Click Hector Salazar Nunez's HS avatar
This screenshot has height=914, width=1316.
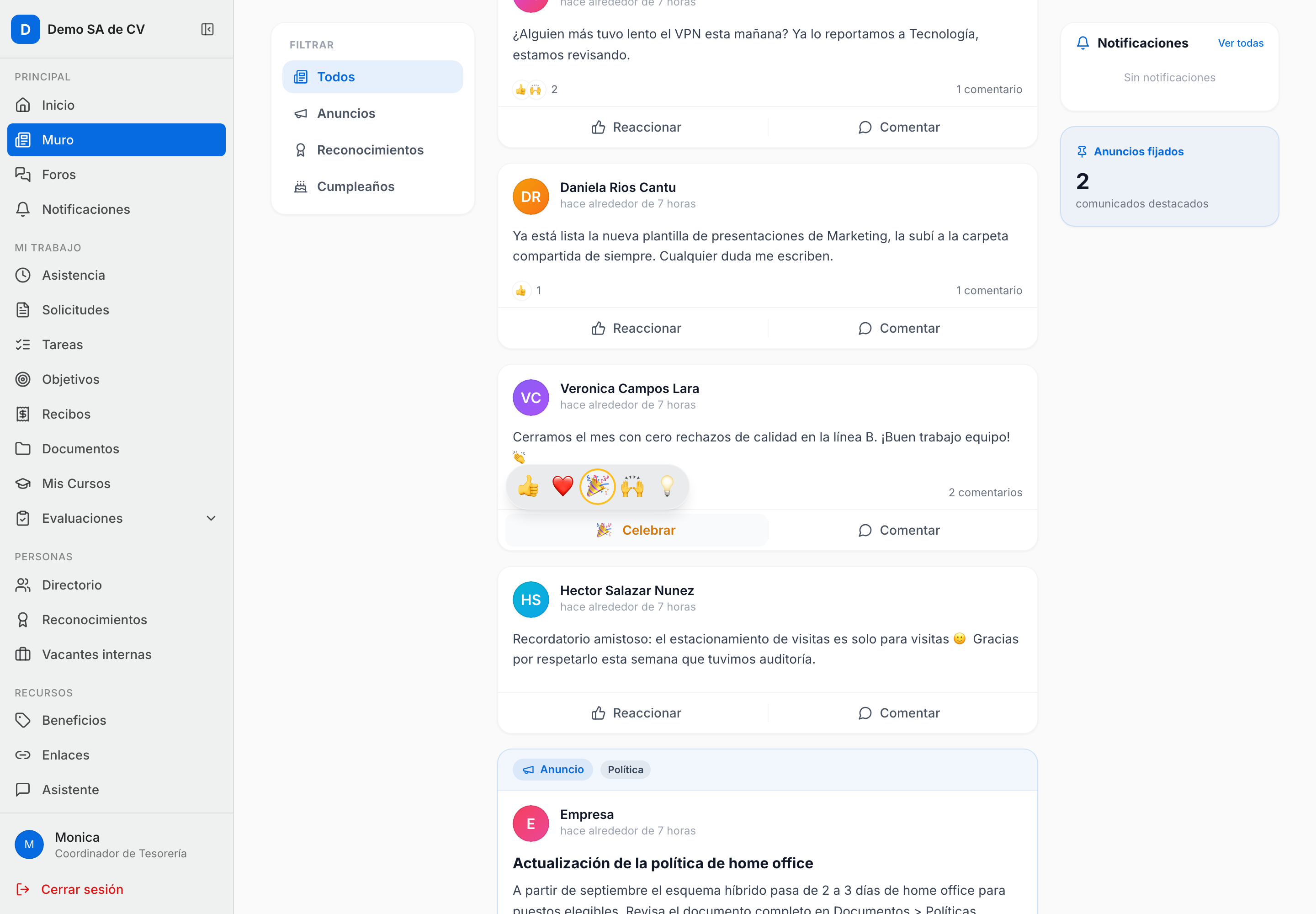click(531, 600)
